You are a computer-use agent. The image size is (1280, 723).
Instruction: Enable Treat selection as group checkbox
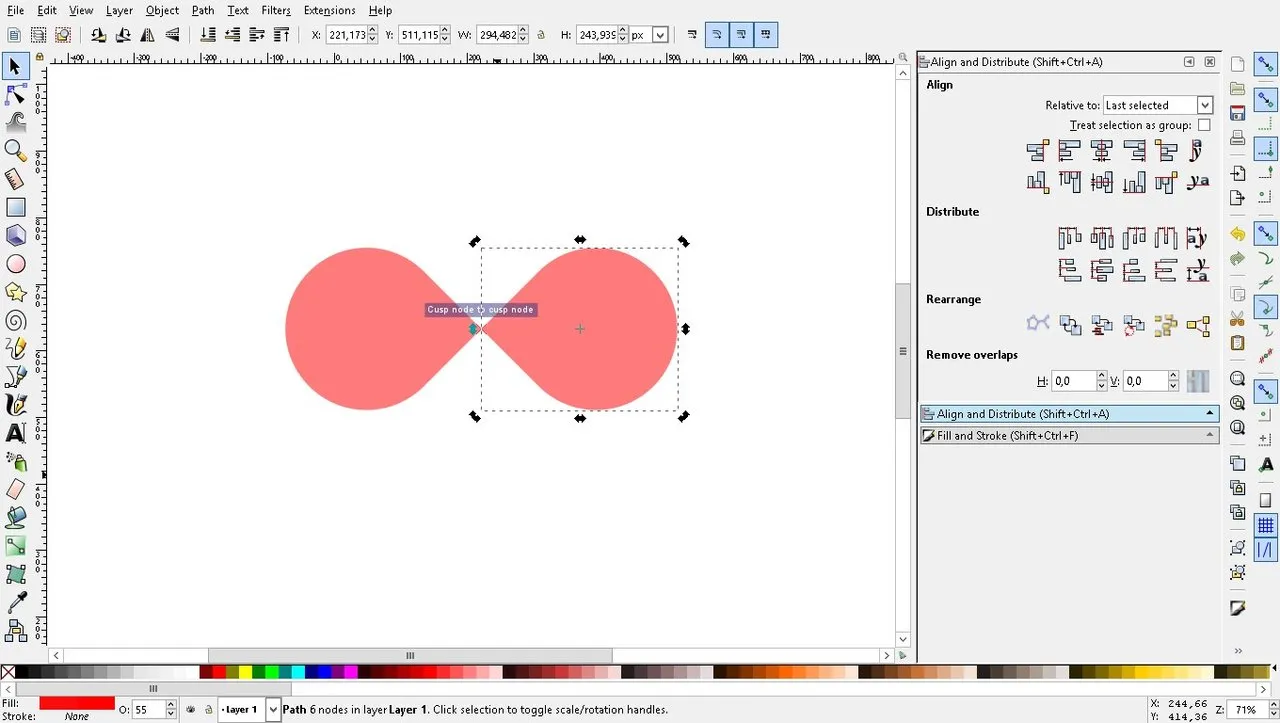tap(1204, 125)
